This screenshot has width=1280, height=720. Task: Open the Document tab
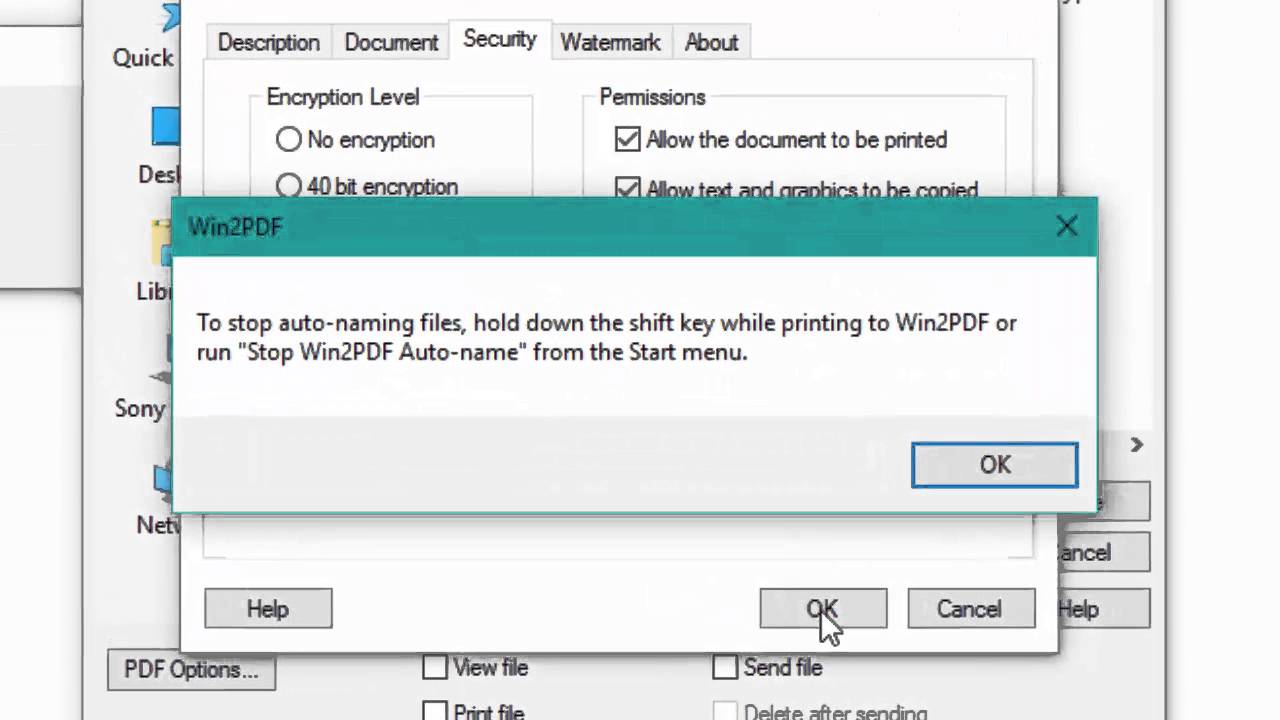(x=391, y=42)
